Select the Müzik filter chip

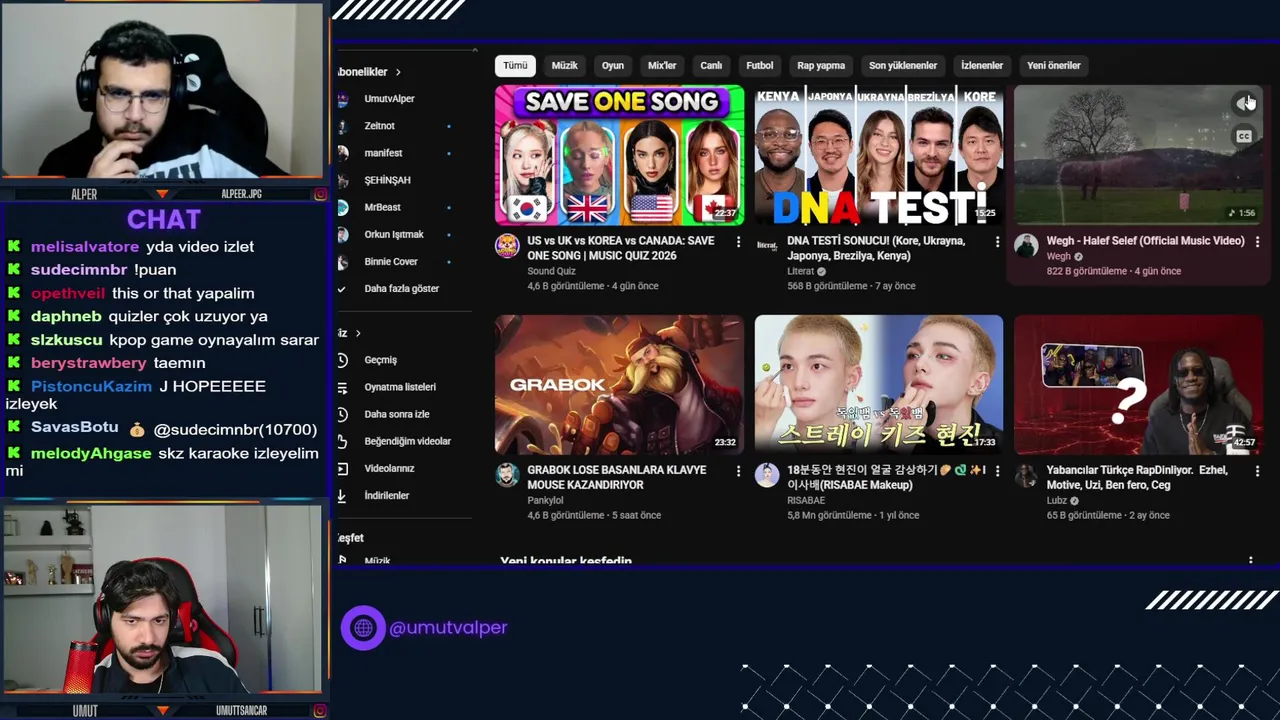coord(565,66)
